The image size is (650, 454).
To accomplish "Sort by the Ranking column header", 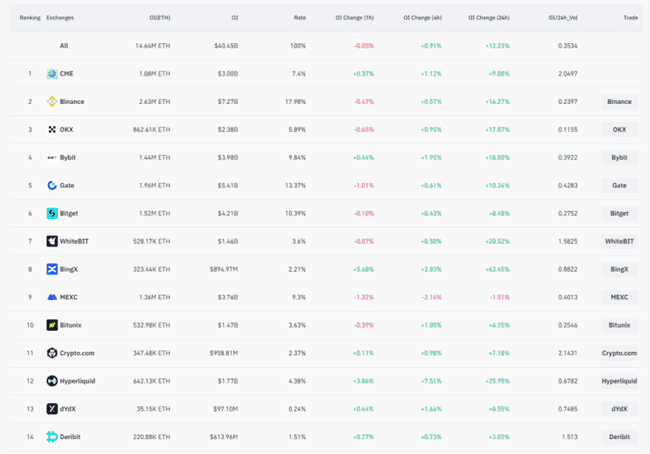I will [x=29, y=18].
